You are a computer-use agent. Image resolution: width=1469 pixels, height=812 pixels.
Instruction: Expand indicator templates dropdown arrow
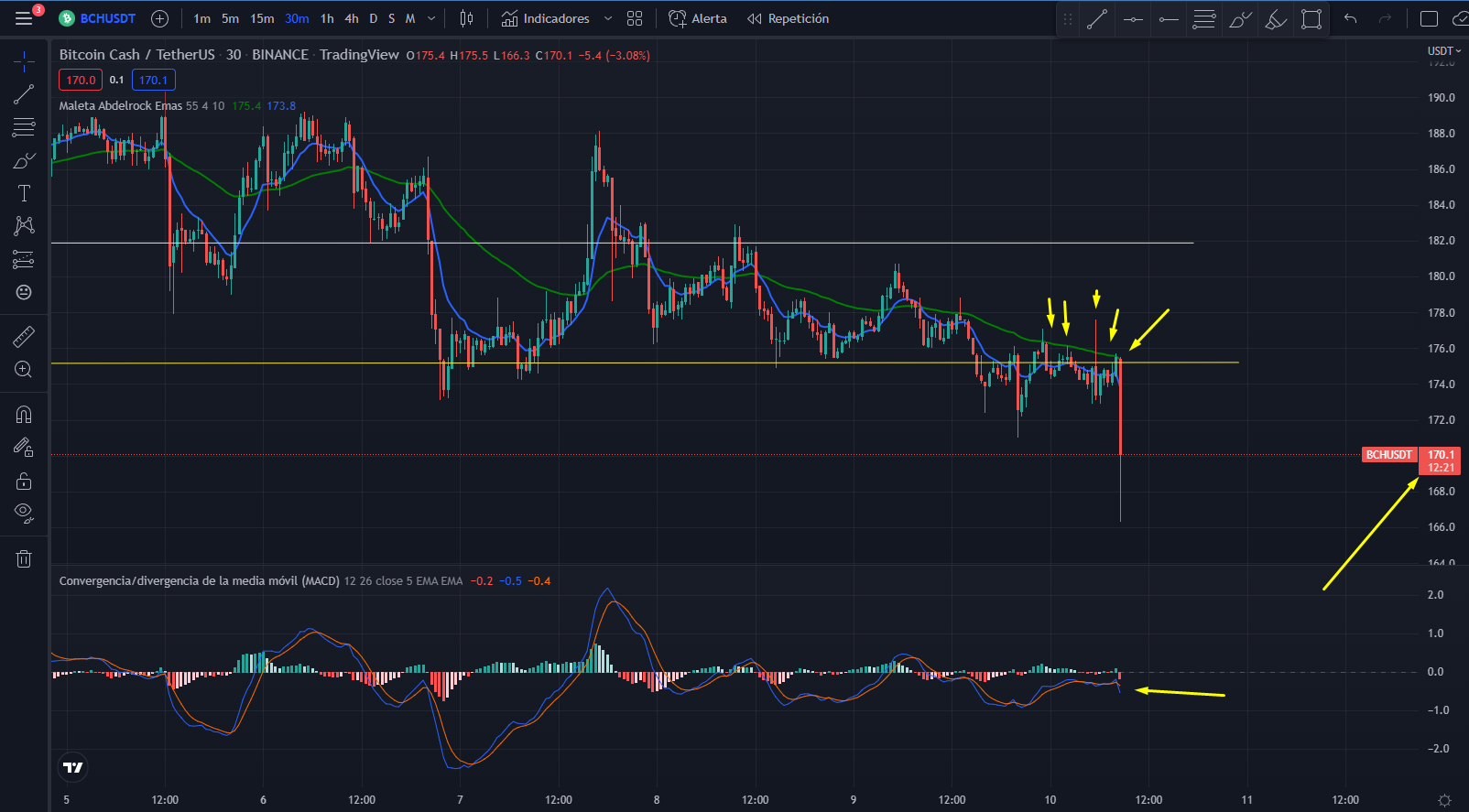coord(607,18)
